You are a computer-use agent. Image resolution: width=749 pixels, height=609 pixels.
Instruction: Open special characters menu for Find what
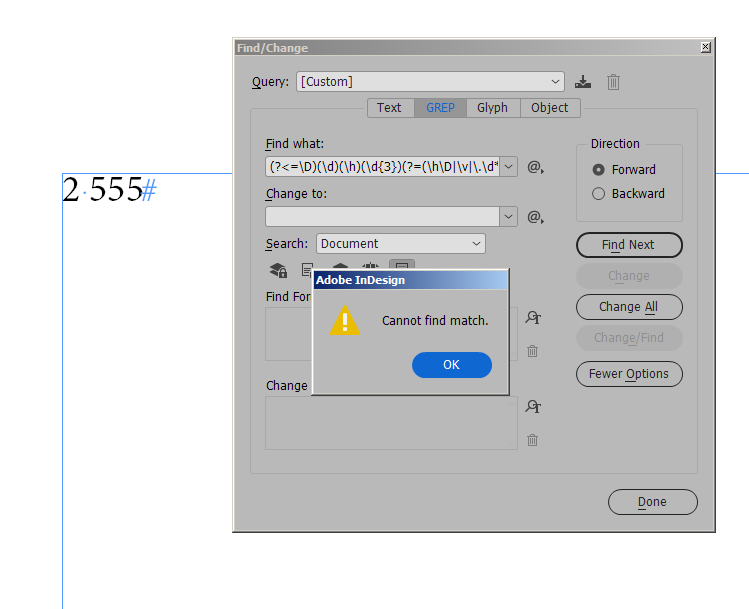tap(535, 167)
